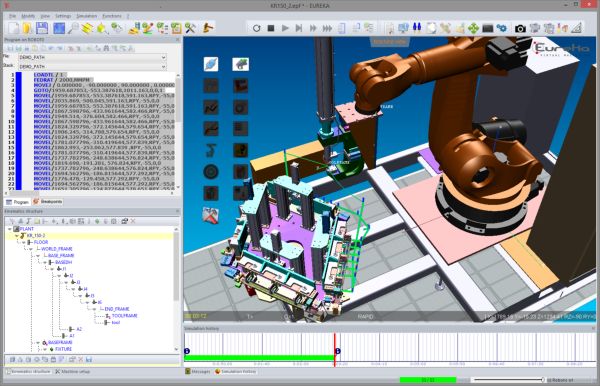Switch to the Messages tab
The image size is (600, 386).
[198, 371]
